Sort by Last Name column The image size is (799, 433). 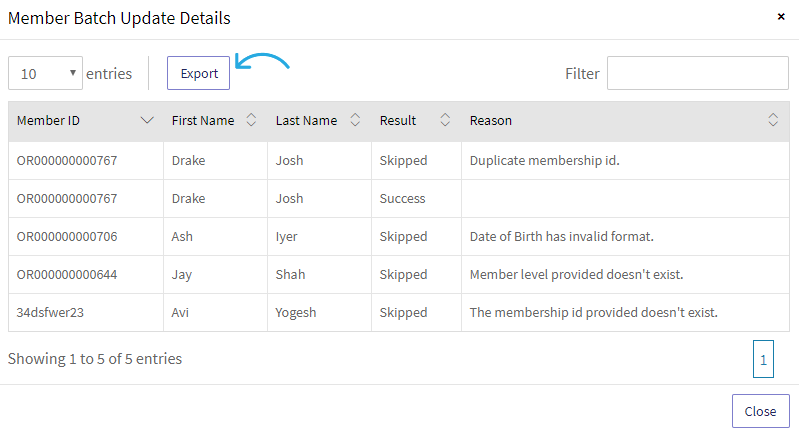[x=355, y=120]
